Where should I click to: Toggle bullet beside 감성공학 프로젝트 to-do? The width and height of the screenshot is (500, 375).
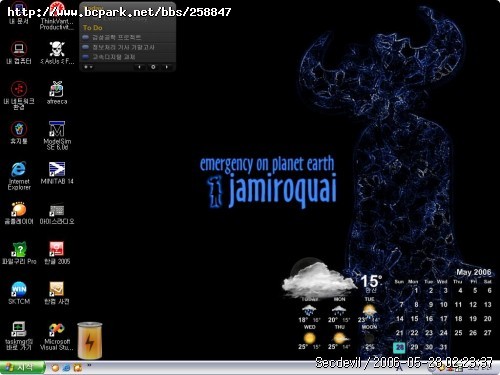pyautogui.click(x=85, y=37)
